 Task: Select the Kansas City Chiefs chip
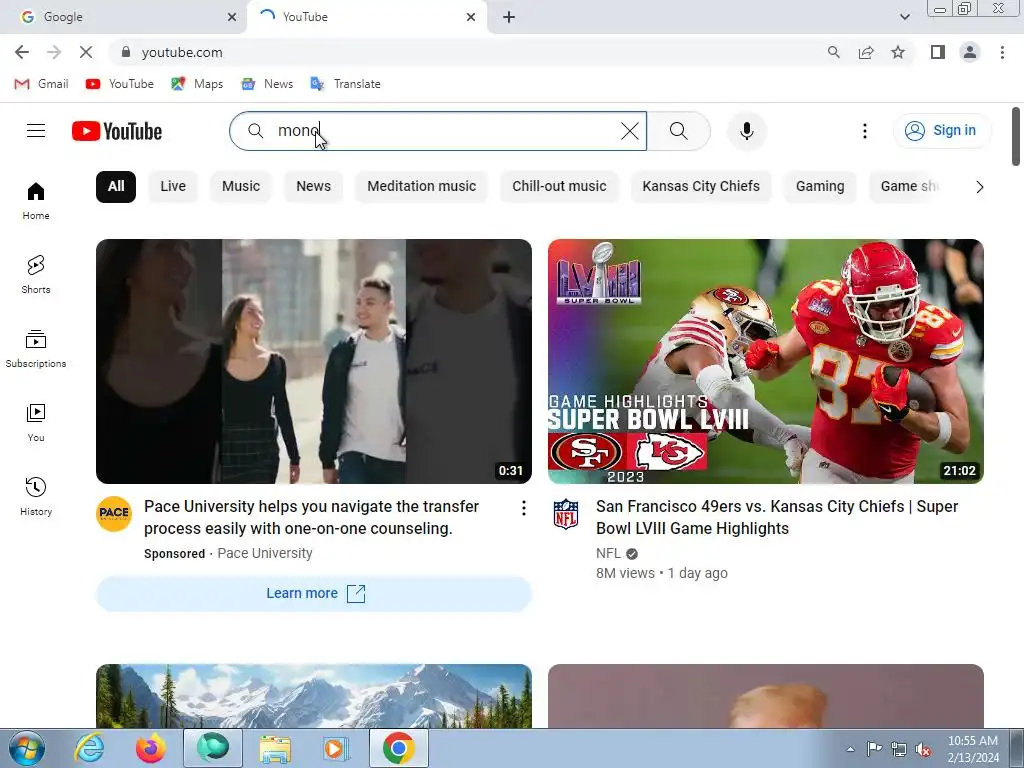701,187
